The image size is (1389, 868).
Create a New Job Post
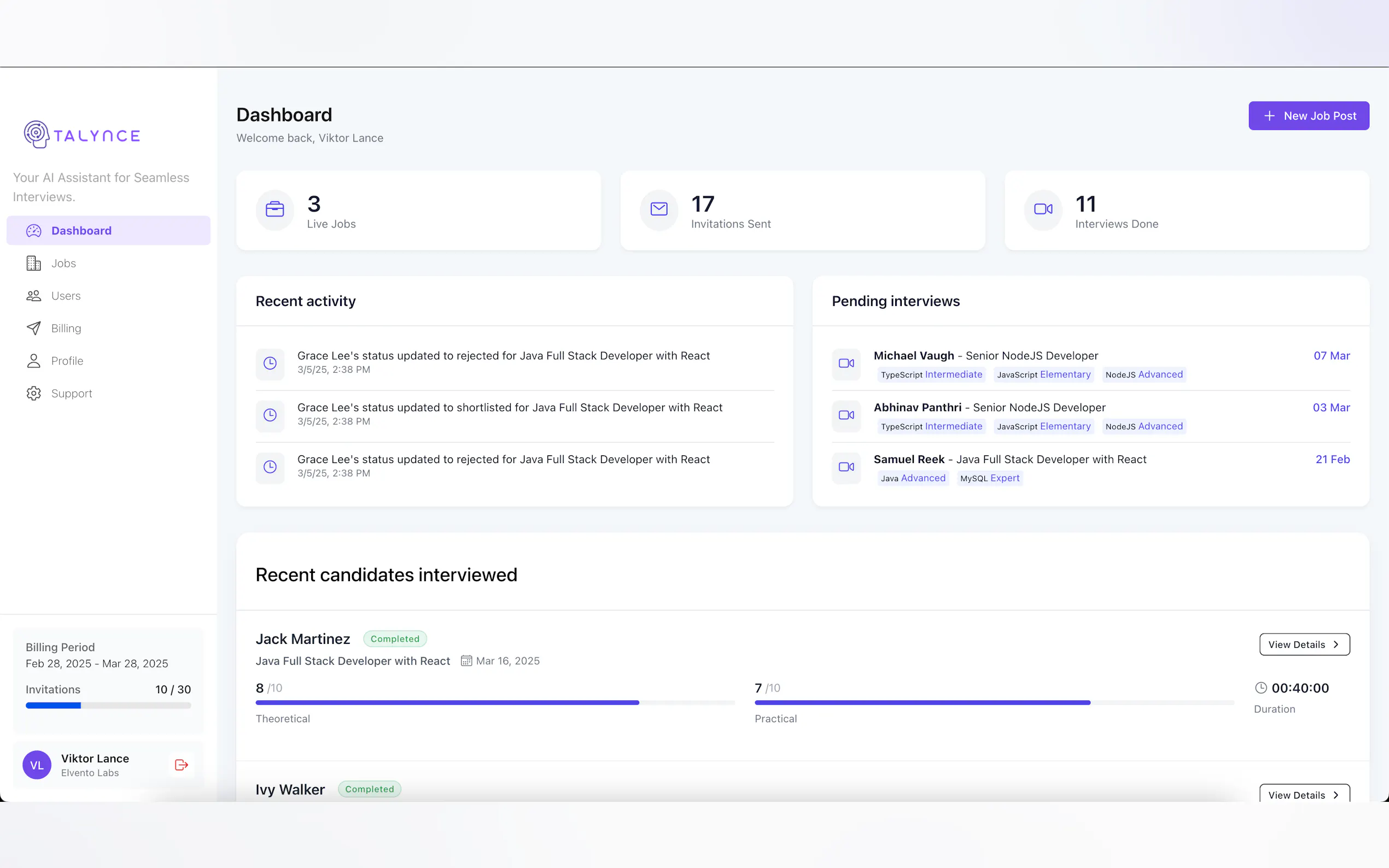[1308, 116]
